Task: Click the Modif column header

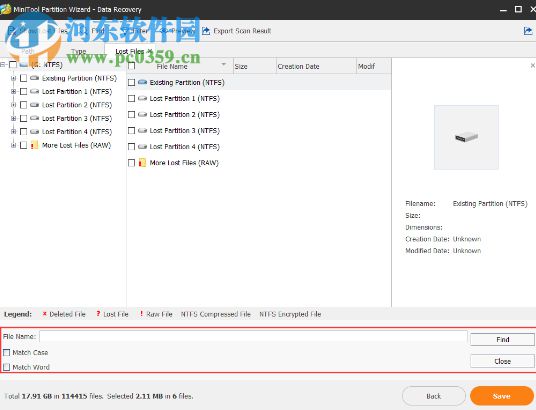Action: pos(373,66)
